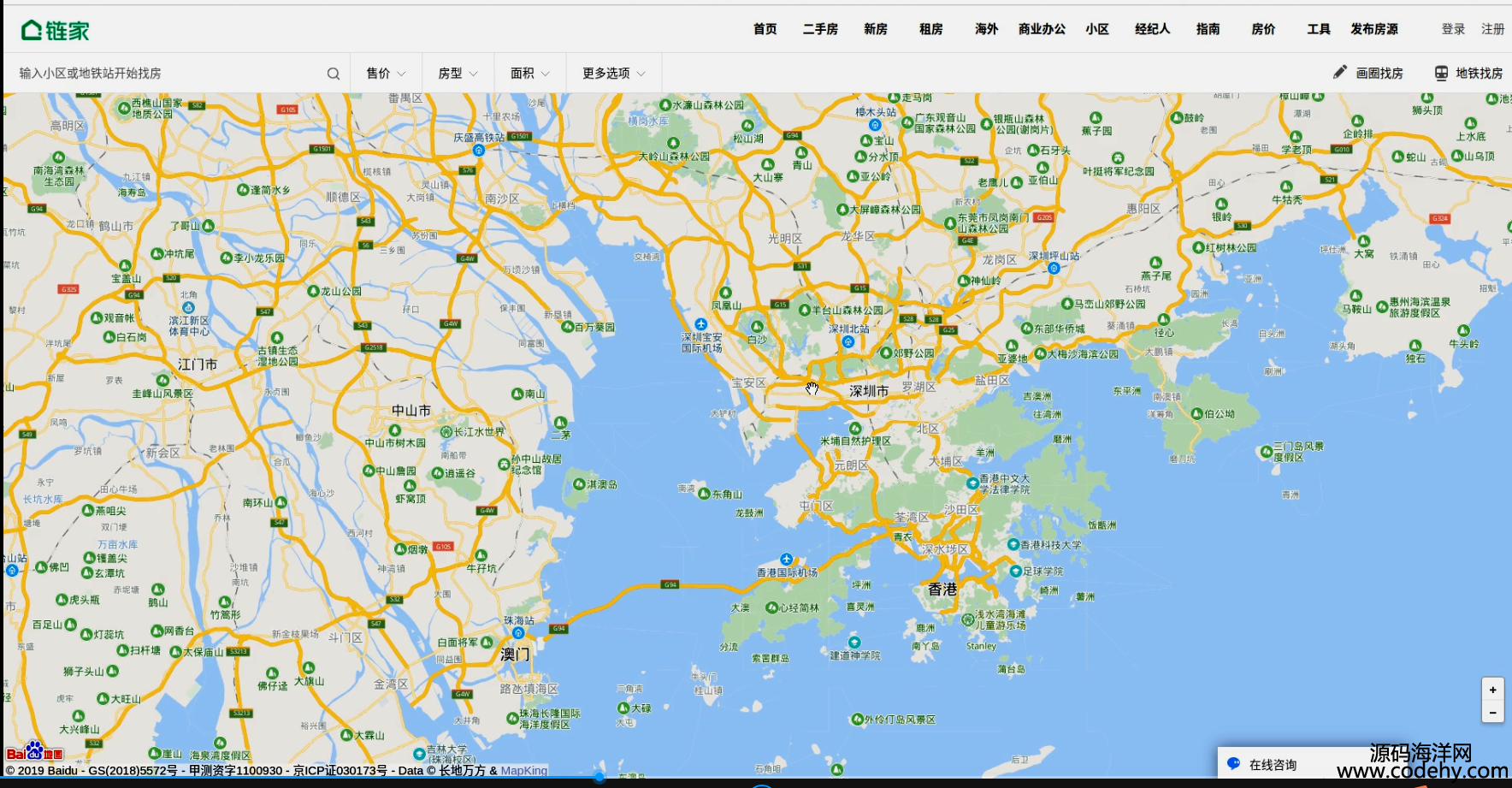The height and width of the screenshot is (788, 1512).
Task: Click the 建道神学院 marker
Action: pos(853,642)
